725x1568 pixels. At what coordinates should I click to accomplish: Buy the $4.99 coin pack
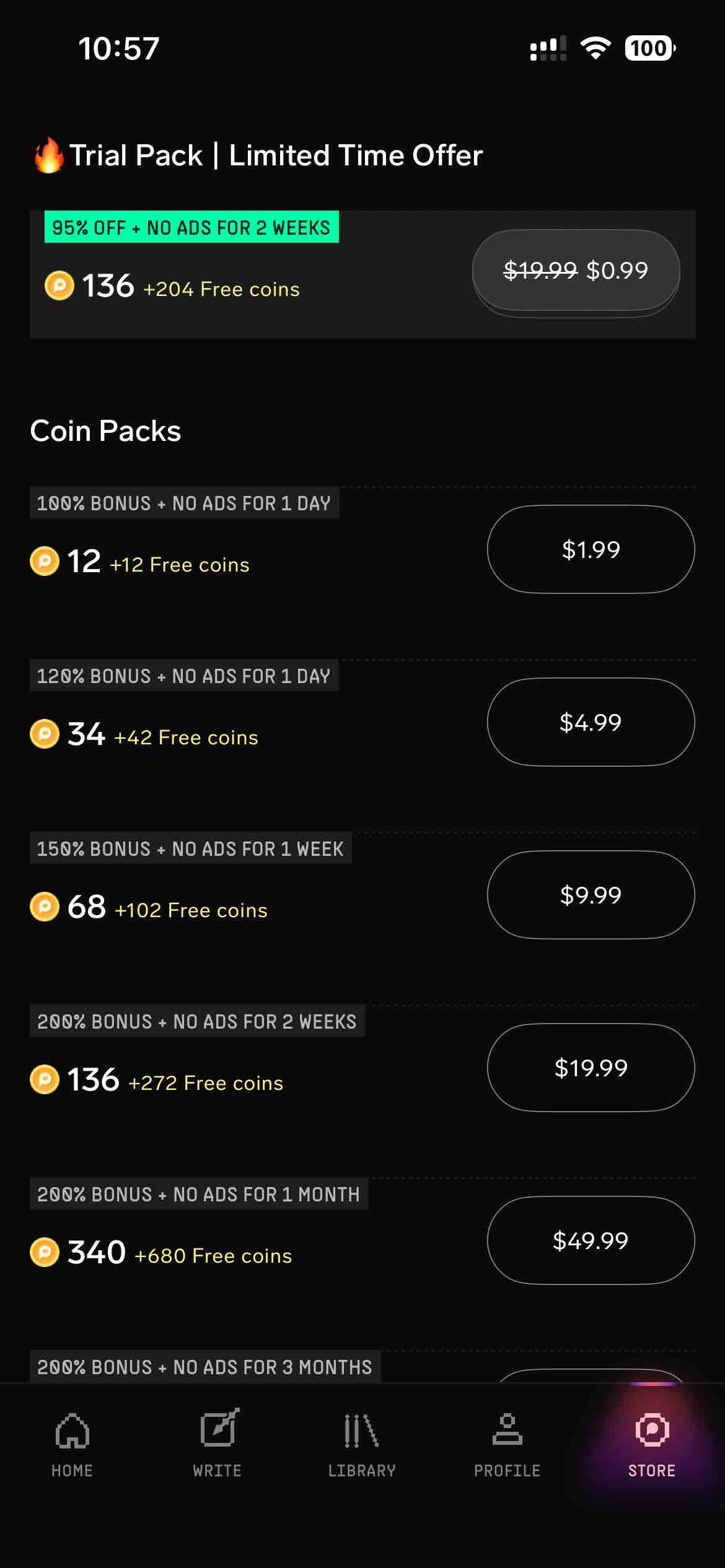point(591,722)
